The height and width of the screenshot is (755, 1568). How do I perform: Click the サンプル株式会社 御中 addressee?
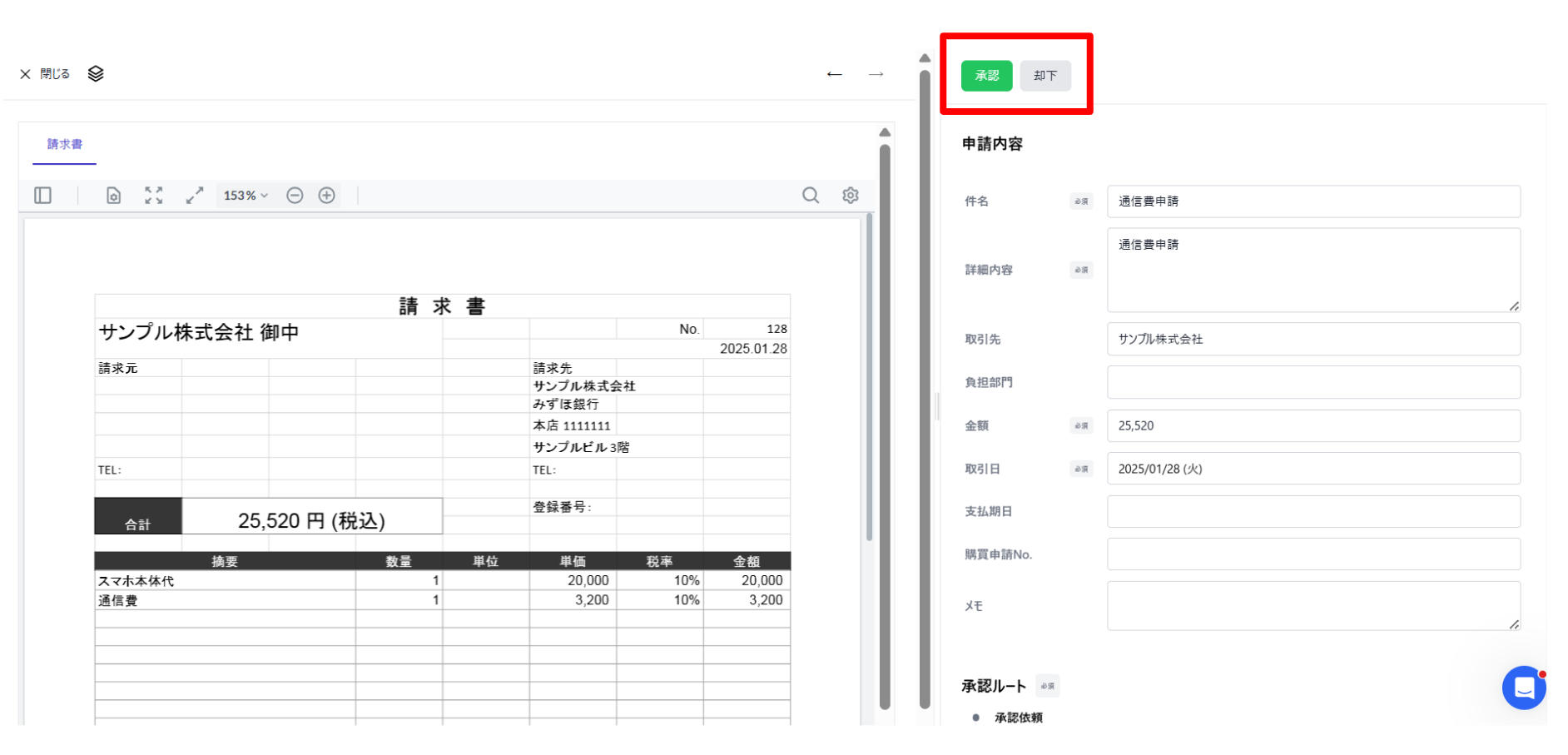(x=199, y=332)
